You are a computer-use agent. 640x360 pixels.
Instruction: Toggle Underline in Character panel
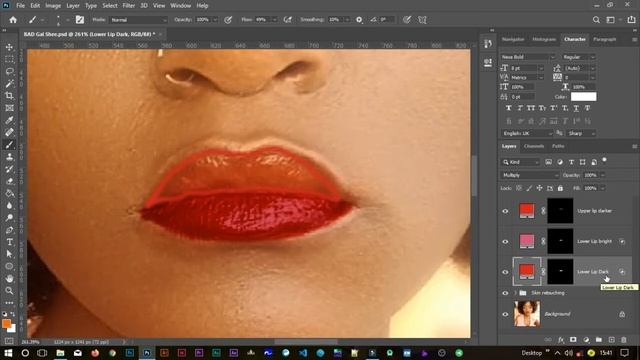[576, 108]
